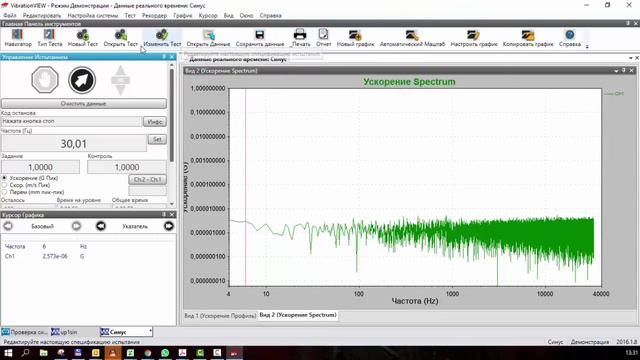Click the frequency value field 30,01
Viewport: 640px width, 360px height.
[74, 144]
